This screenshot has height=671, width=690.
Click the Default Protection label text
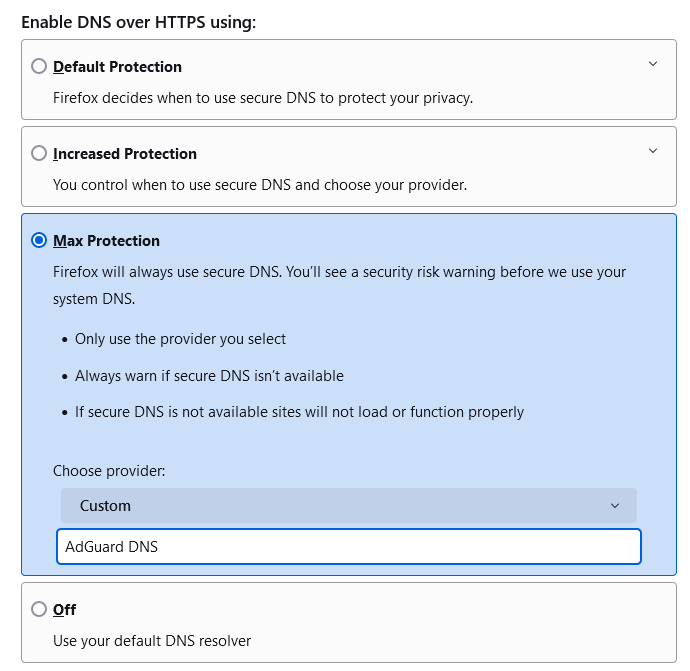point(117,67)
